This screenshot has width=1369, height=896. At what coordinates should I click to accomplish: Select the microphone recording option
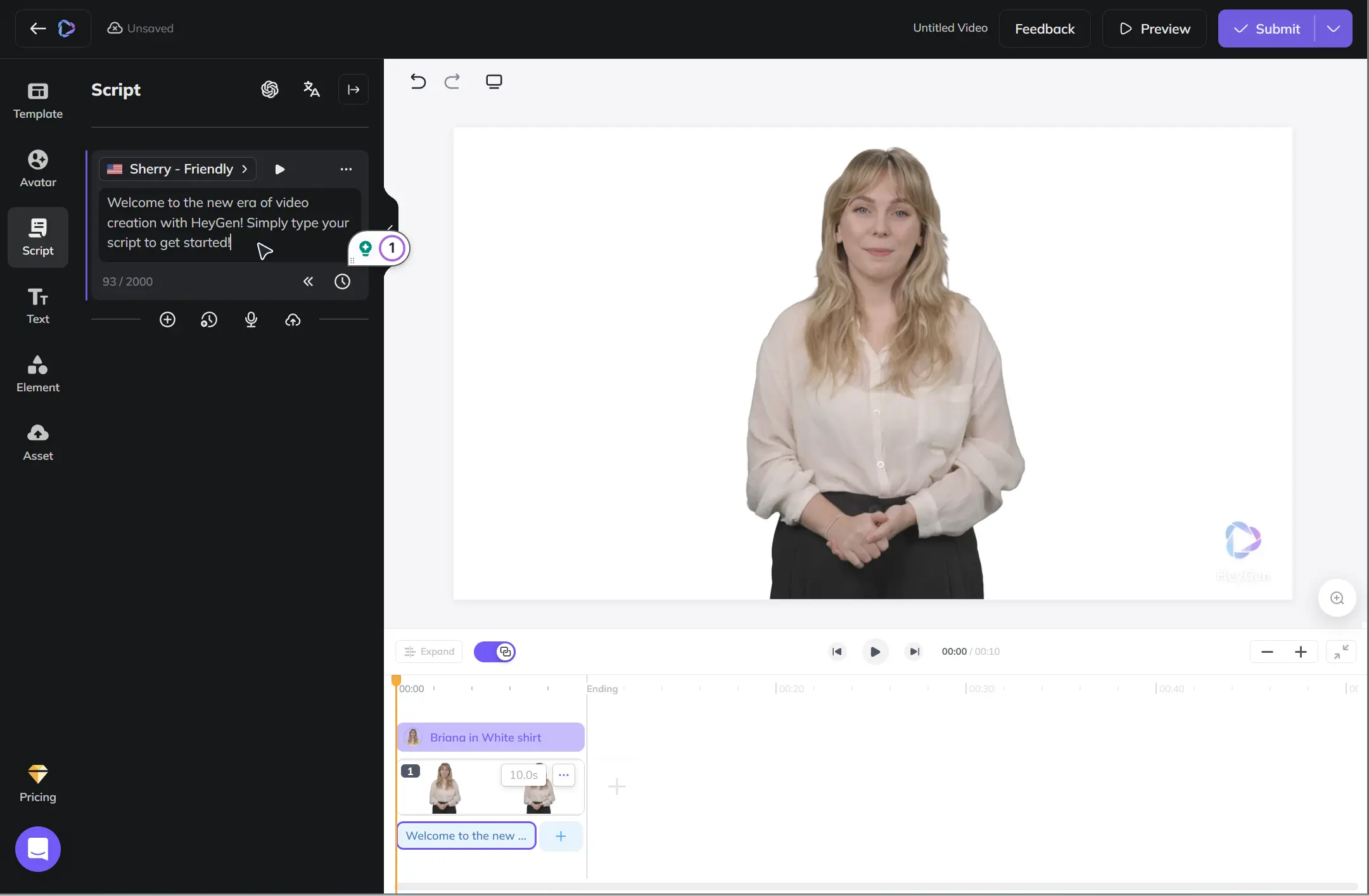pyautogui.click(x=252, y=320)
